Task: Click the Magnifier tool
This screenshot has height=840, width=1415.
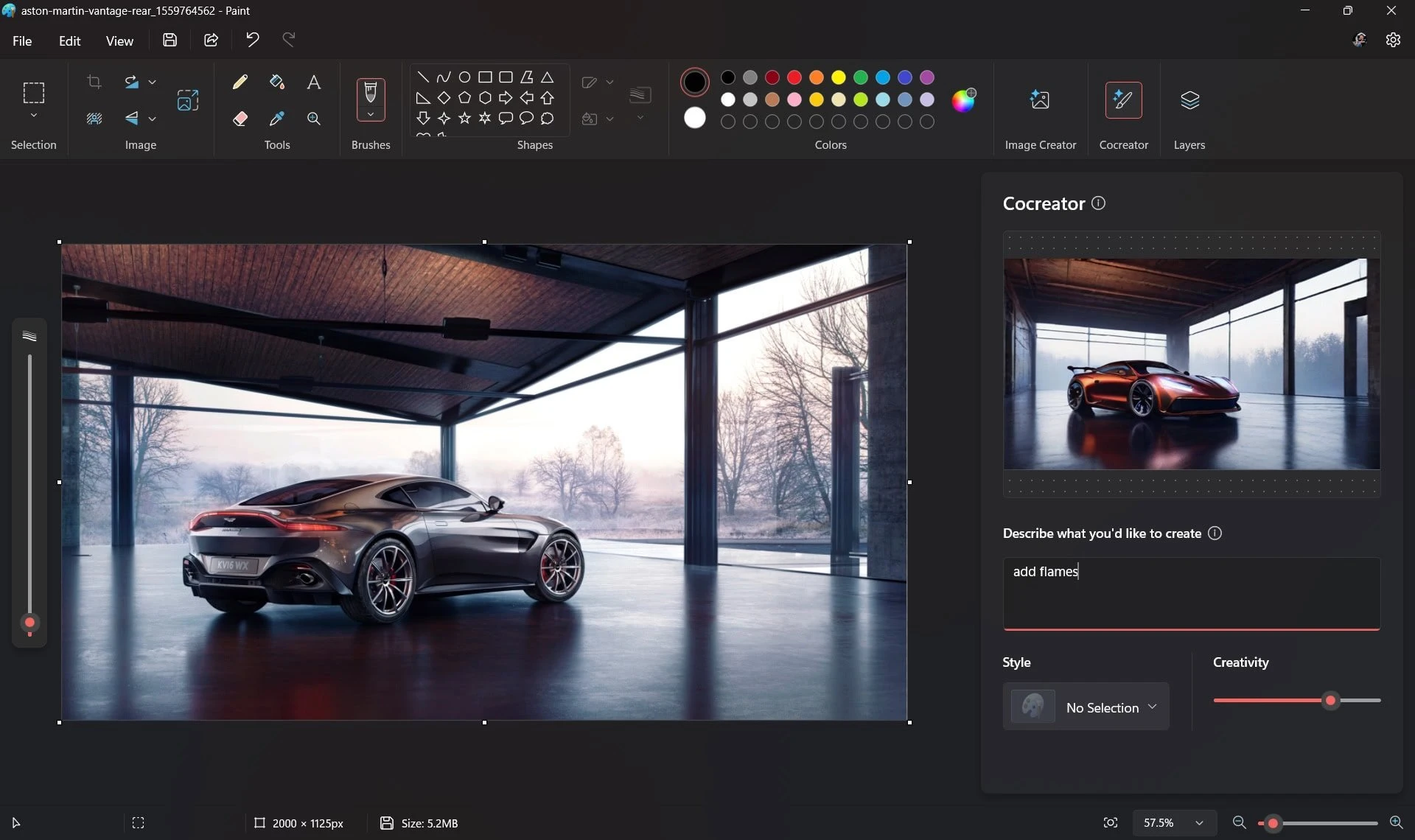Action: (x=314, y=119)
